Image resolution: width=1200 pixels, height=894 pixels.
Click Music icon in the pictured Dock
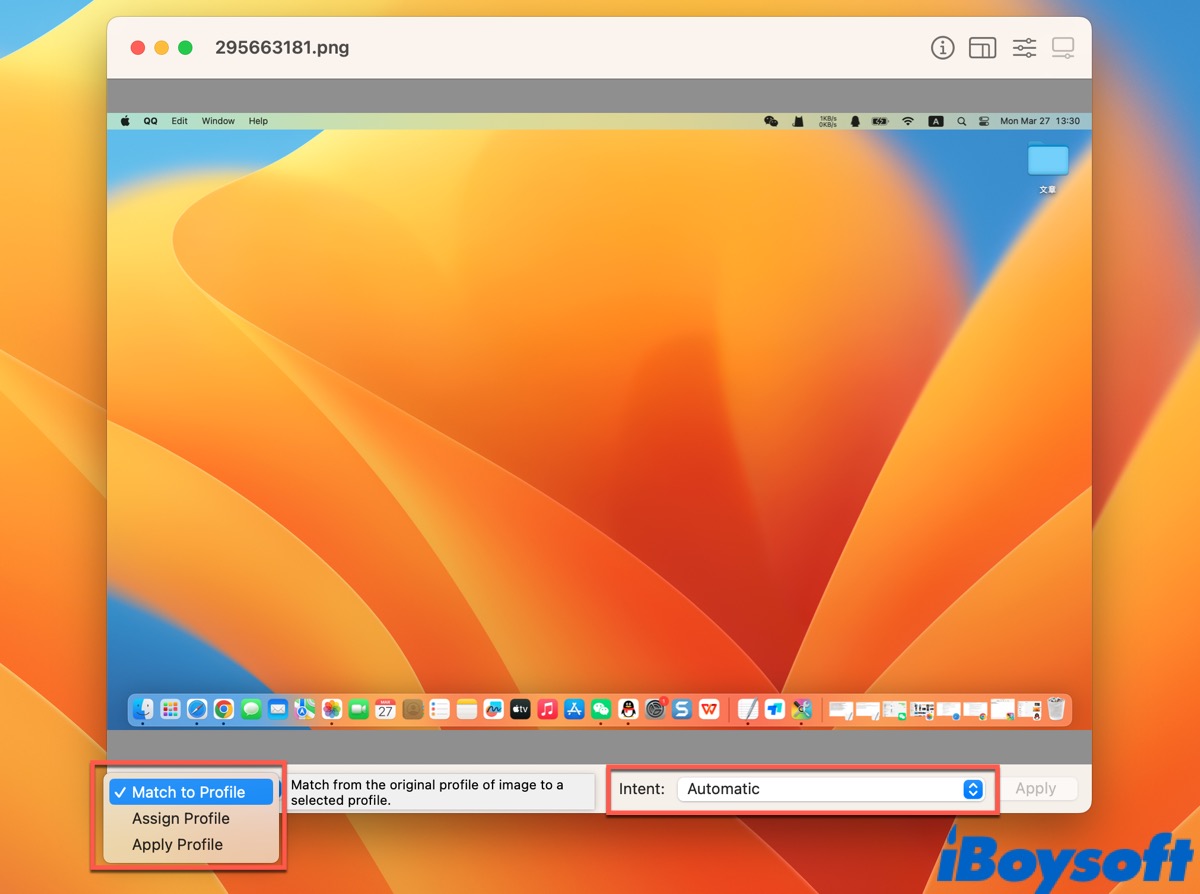coord(547,709)
